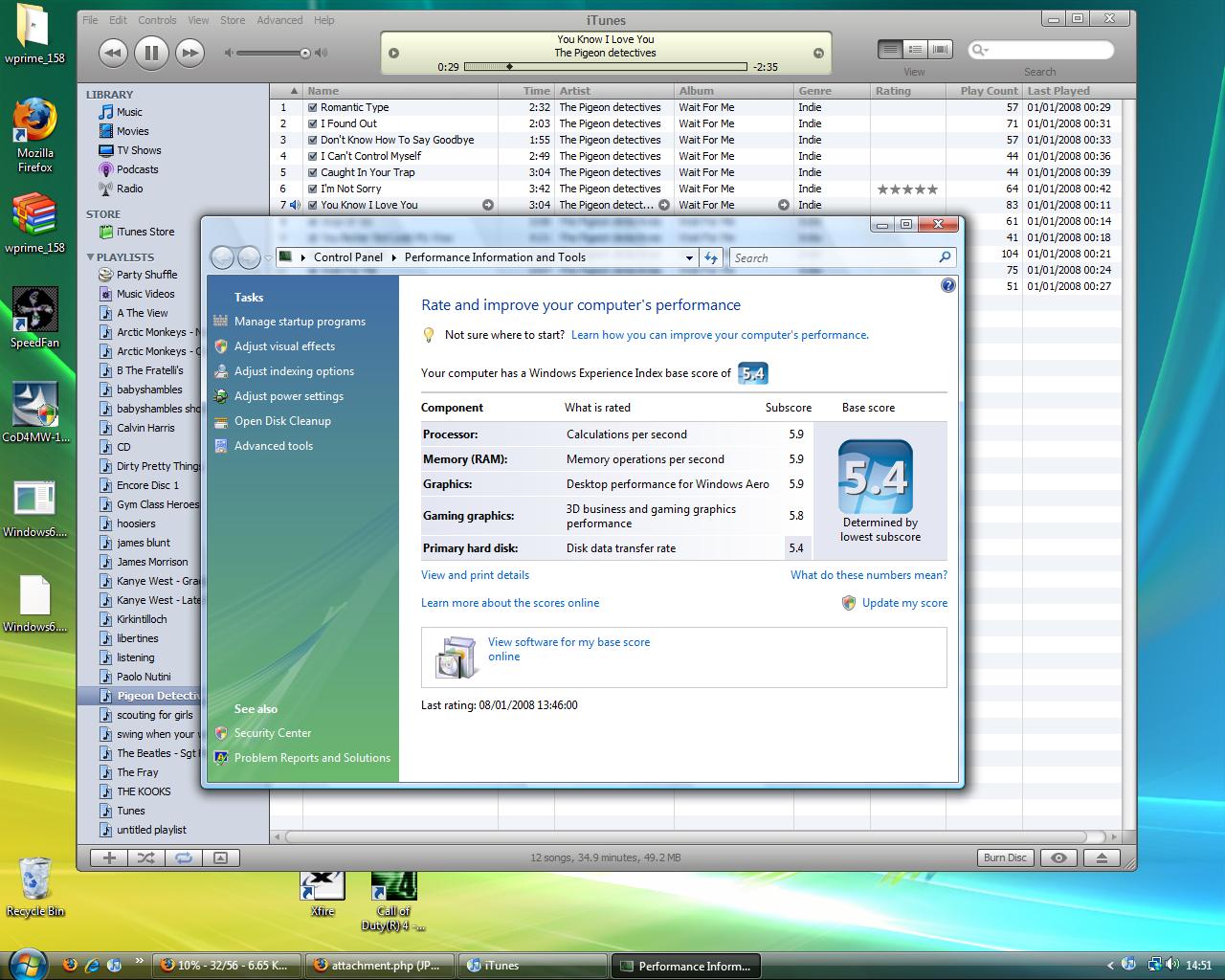Screen dimensions: 1225x980
Task: Show hidden Quick Launch icons chevron
Action: click(140, 960)
